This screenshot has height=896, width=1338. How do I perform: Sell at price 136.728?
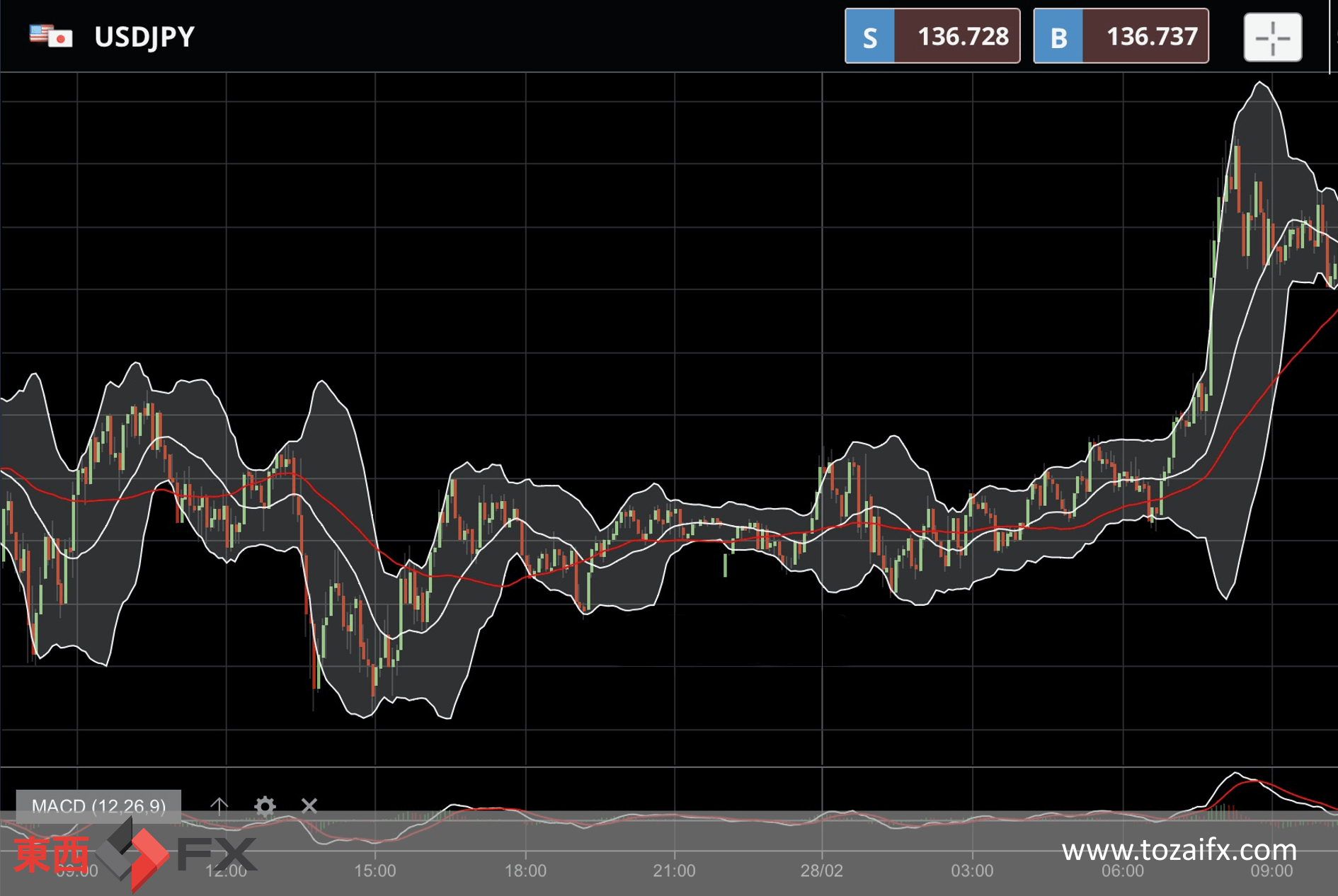coord(957,37)
